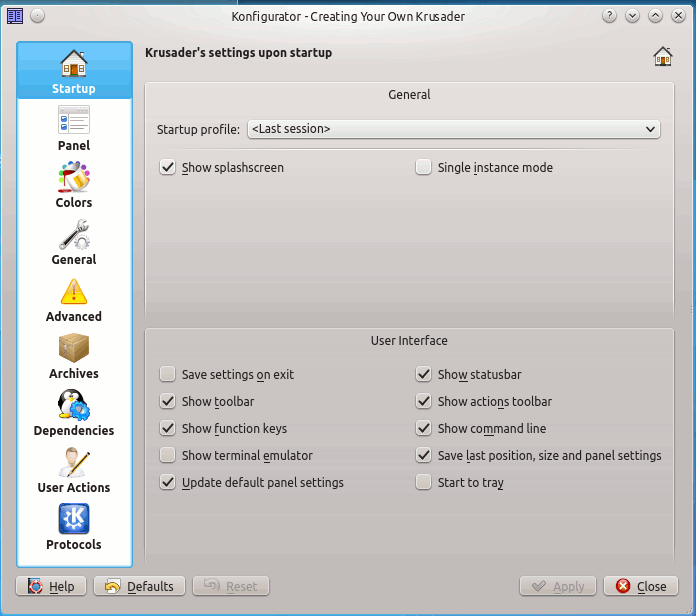Open Protocols KDE icon

pyautogui.click(x=74, y=519)
